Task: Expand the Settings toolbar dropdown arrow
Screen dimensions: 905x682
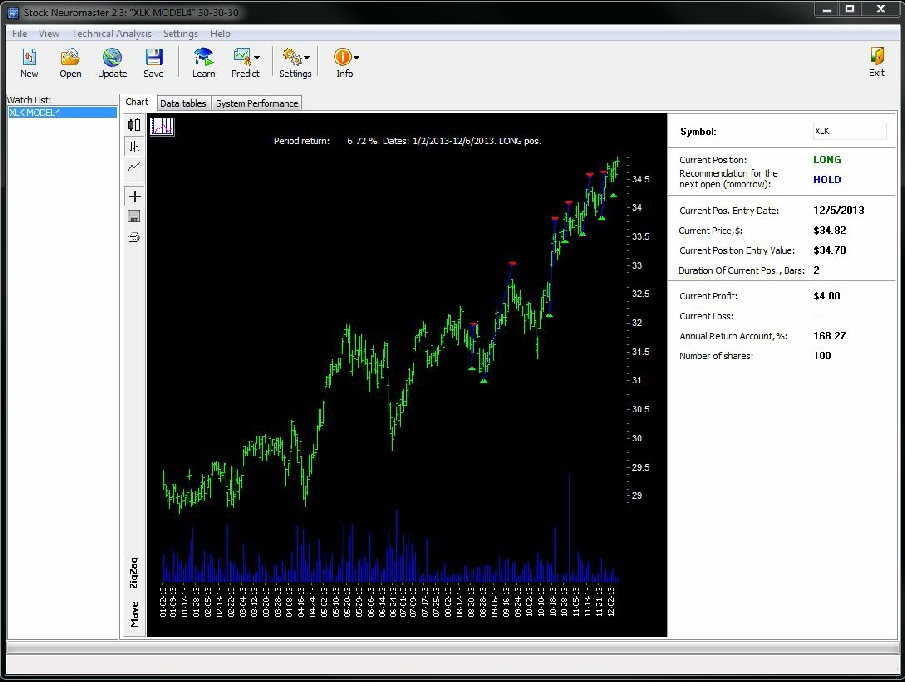Action: 307,57
